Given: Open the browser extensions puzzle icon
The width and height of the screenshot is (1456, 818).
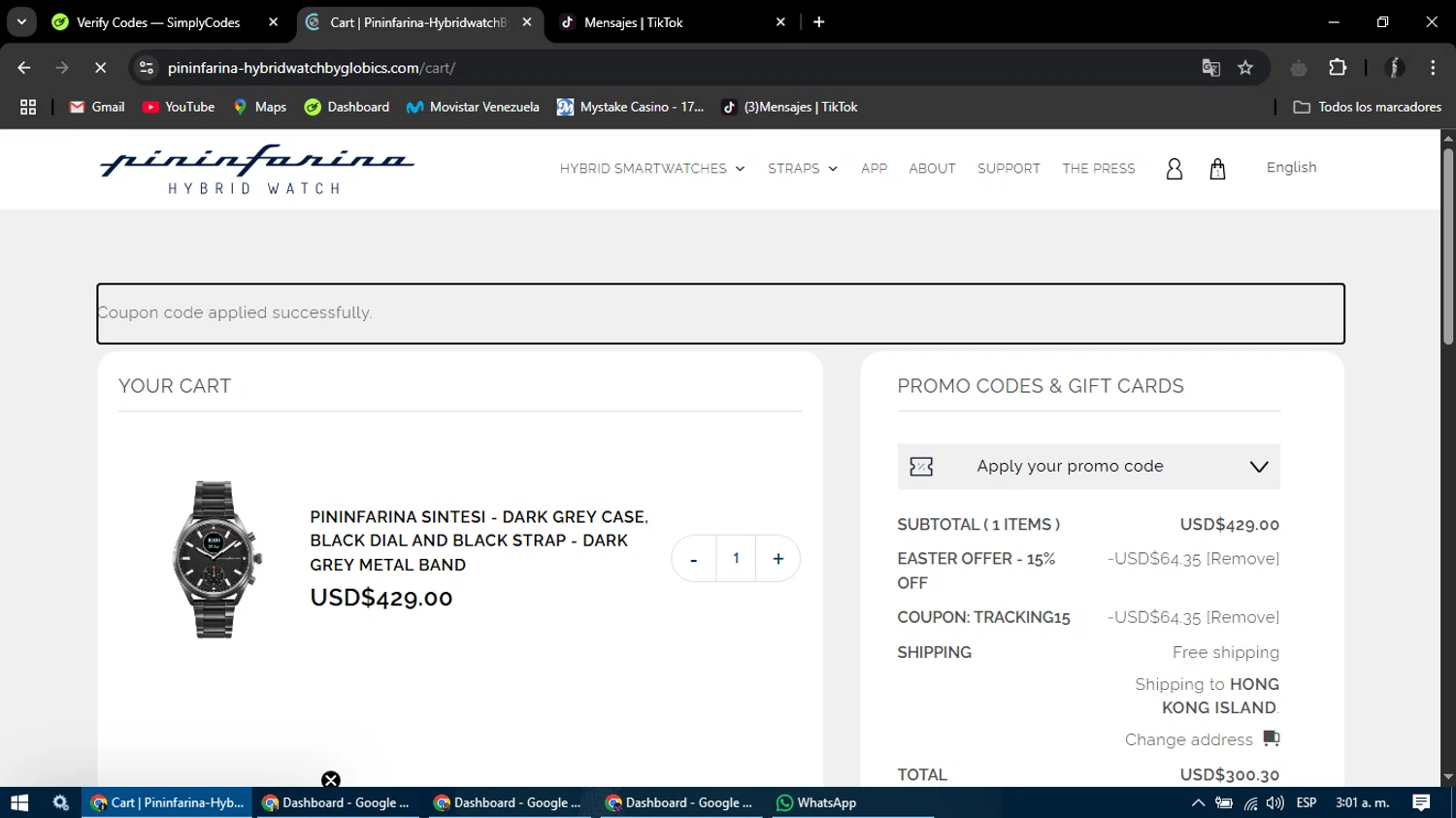Looking at the screenshot, I should 1338,68.
